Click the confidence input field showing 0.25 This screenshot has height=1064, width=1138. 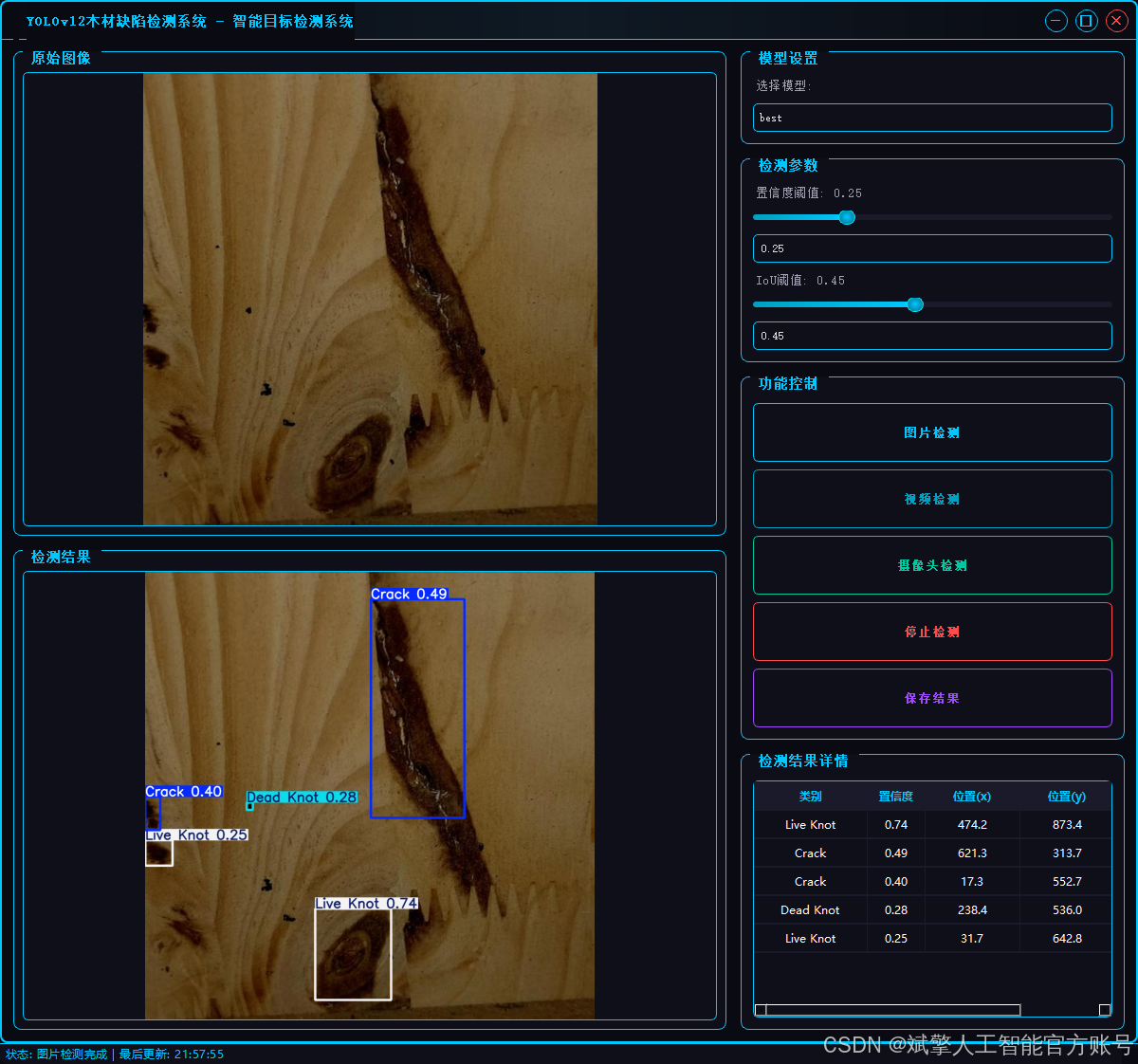tap(932, 248)
